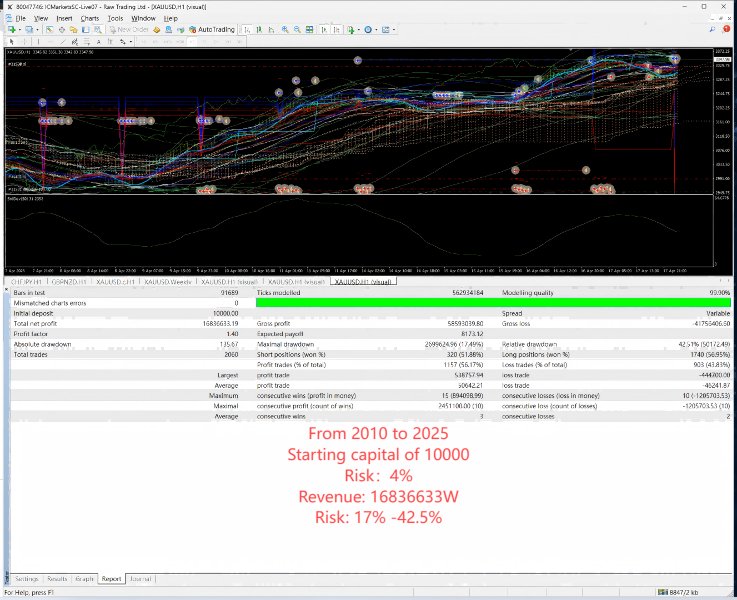737x600 pixels.
Task: Select the Trendline tool
Action: pos(63,42)
